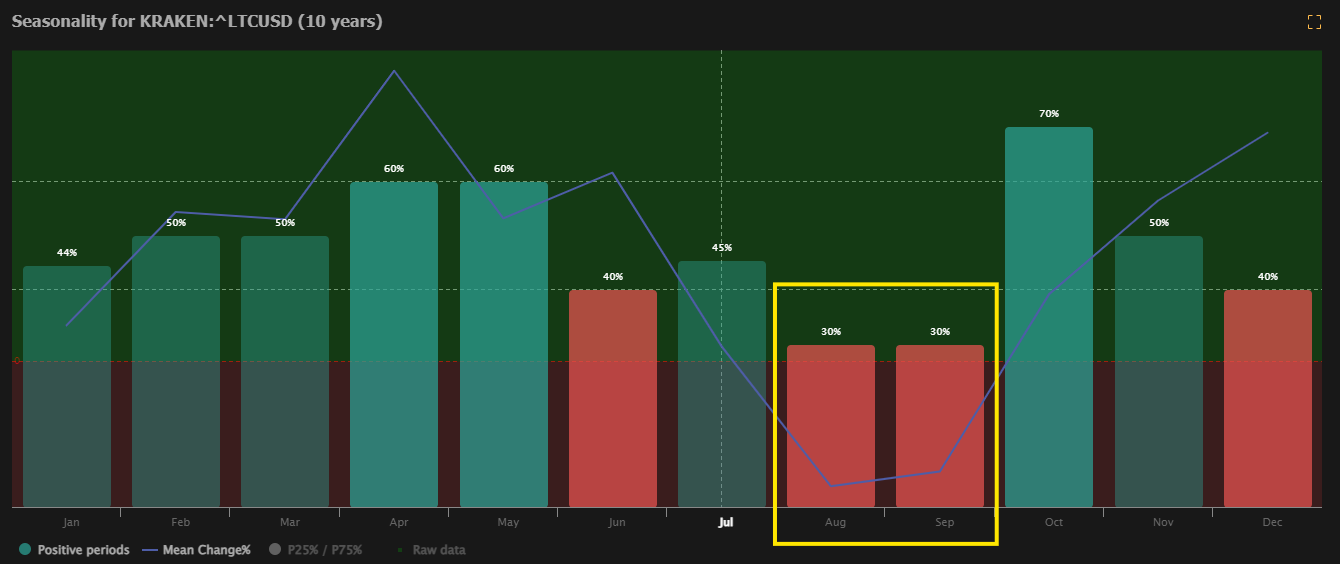Click the March 50% bar

pos(285,371)
